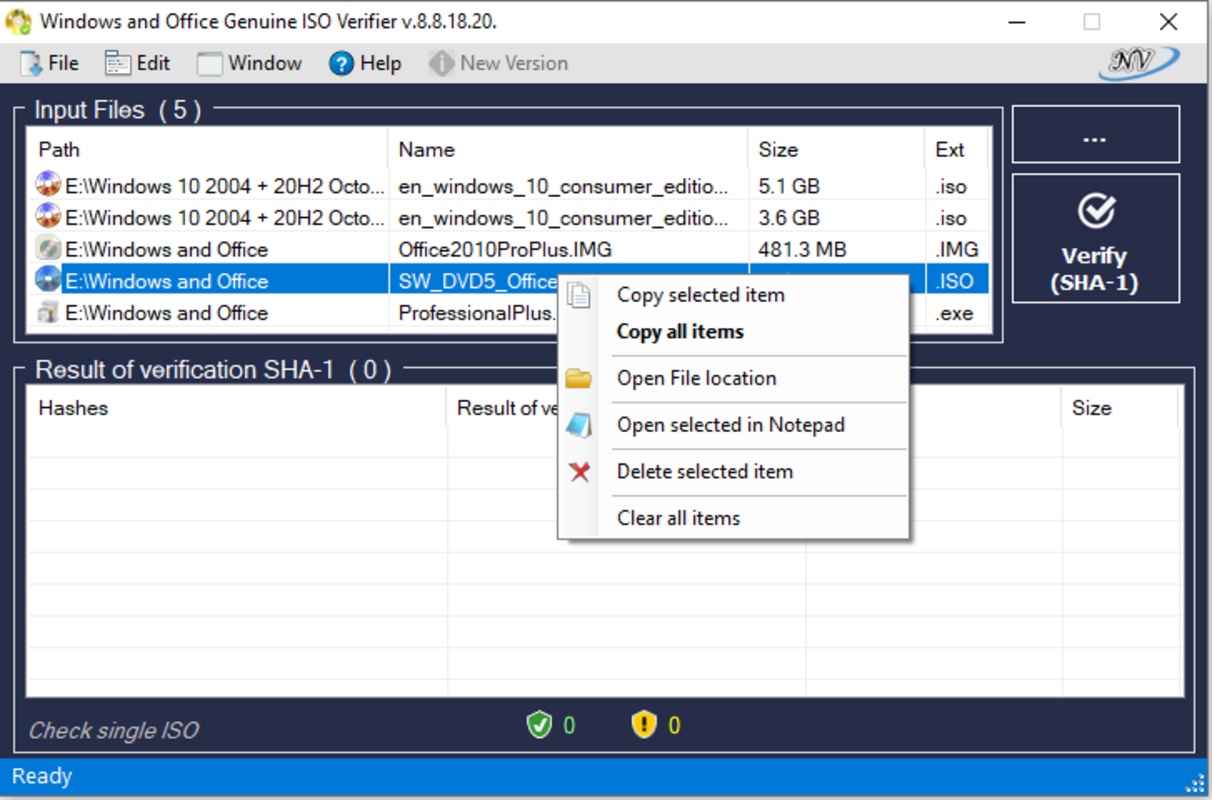Open the Help menu

tap(366, 63)
